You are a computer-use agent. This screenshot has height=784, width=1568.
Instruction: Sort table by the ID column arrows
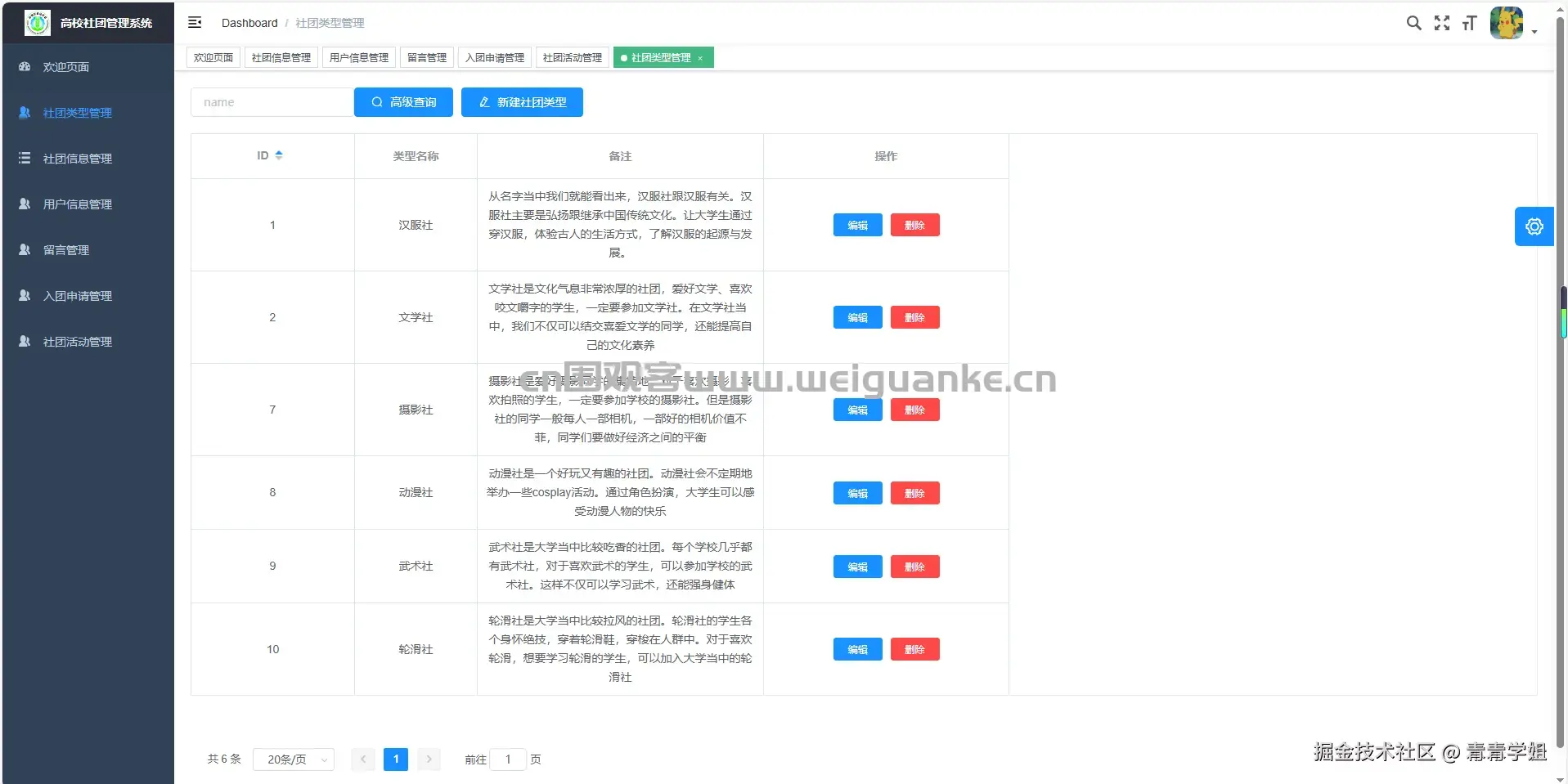tap(279, 155)
